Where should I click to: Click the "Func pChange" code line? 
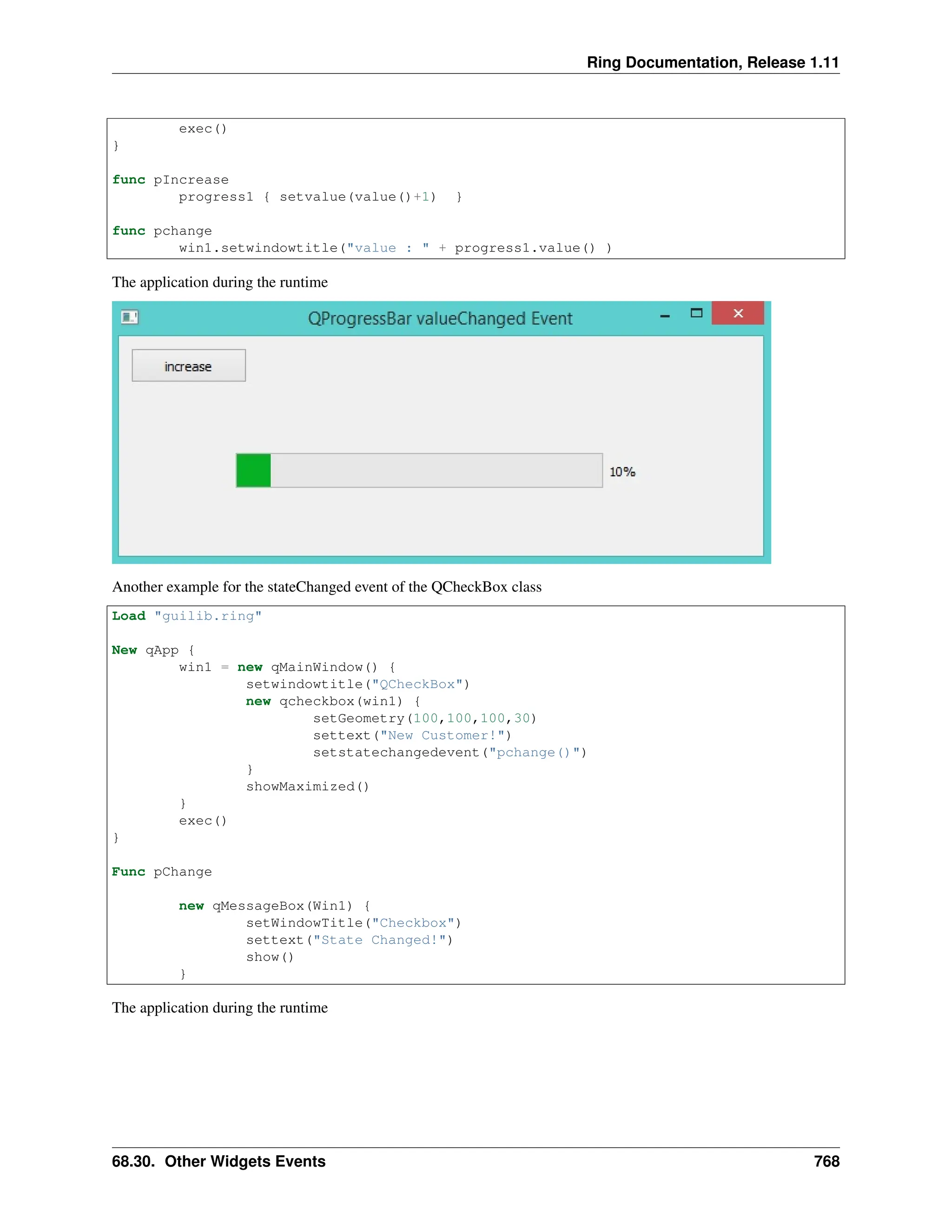(x=162, y=872)
